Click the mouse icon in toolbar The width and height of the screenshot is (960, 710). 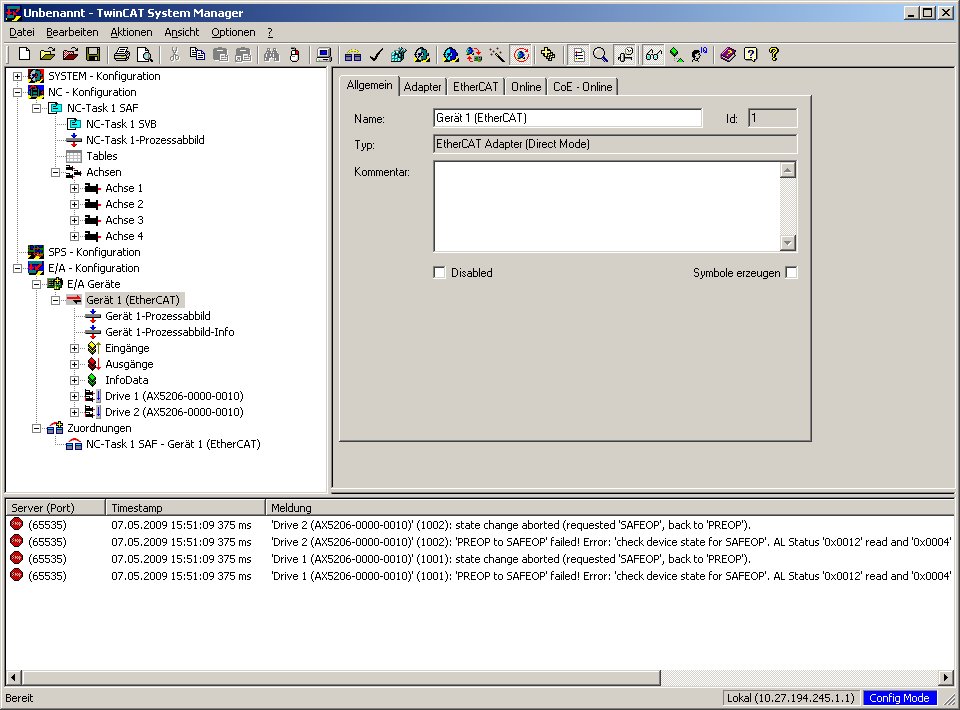pyautogui.click(x=294, y=54)
